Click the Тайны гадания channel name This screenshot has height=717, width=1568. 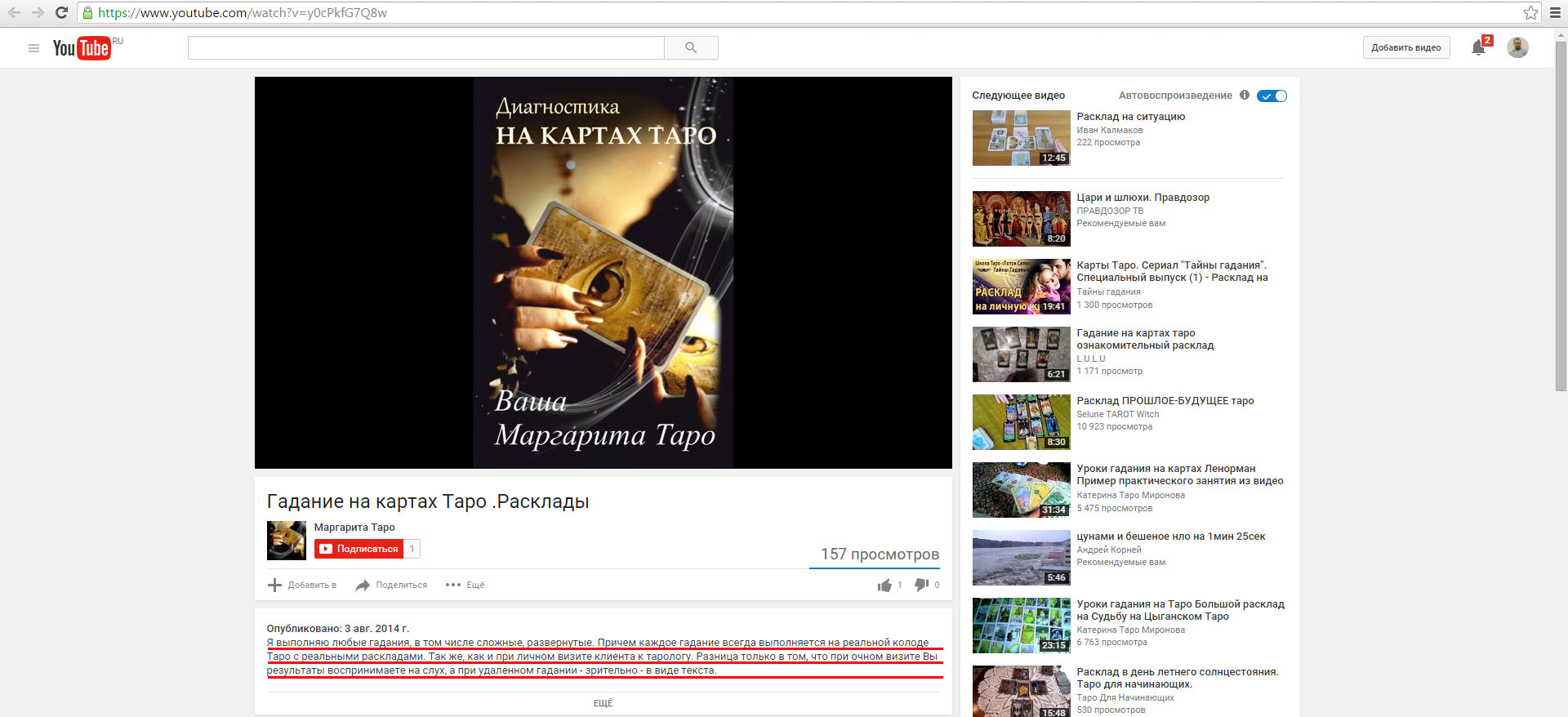tap(1108, 292)
